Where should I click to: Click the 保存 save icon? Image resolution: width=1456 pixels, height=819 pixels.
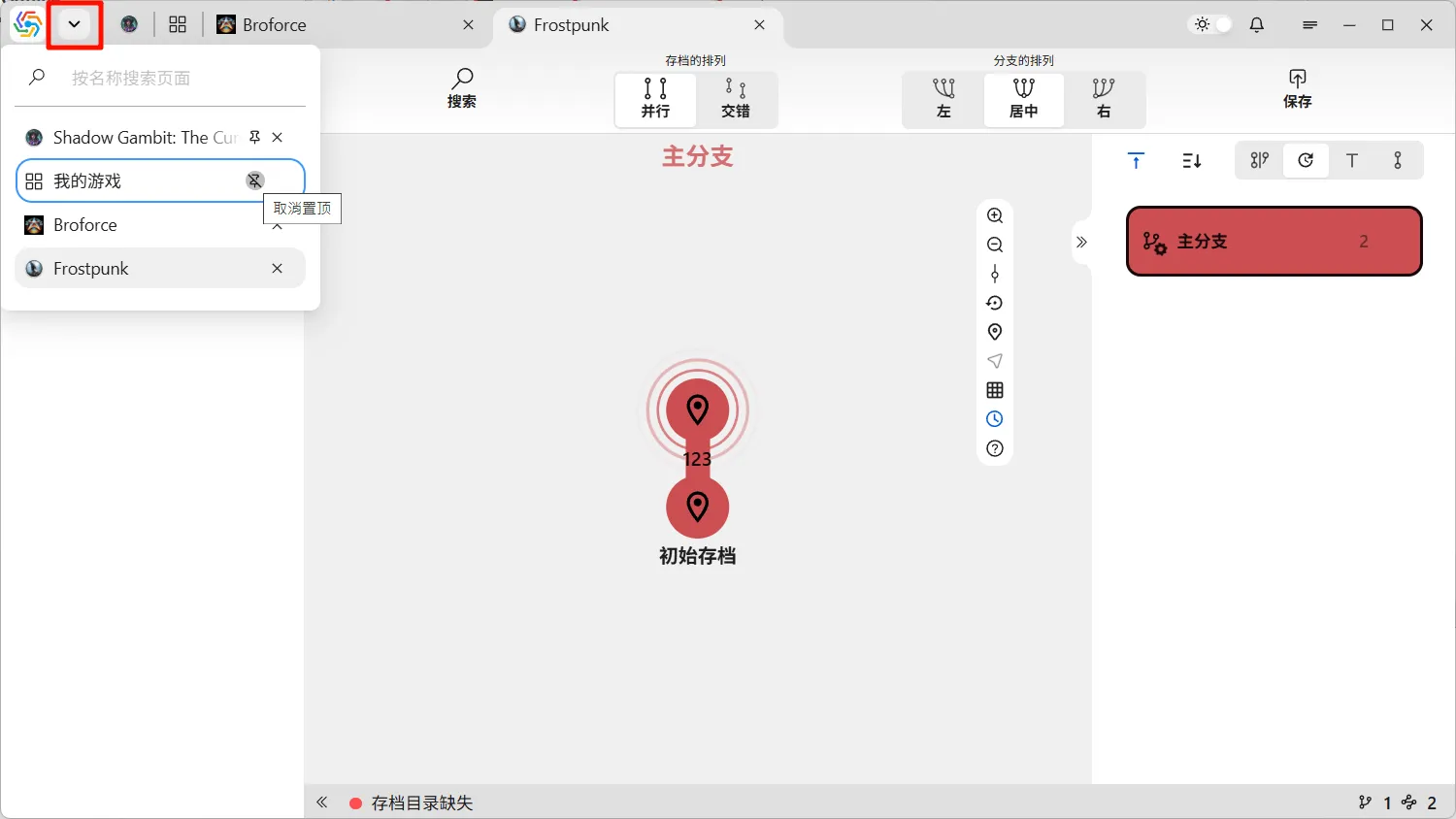click(1297, 88)
